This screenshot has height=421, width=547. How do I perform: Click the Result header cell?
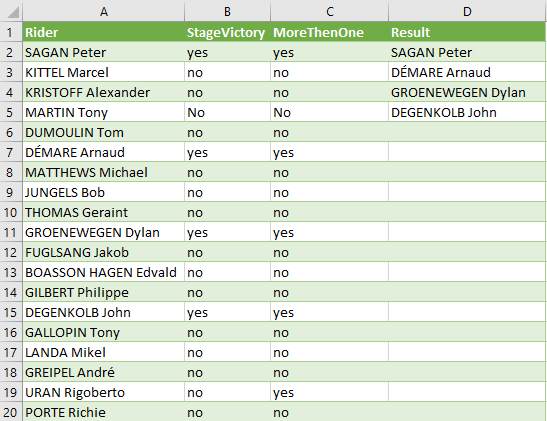coord(467,32)
